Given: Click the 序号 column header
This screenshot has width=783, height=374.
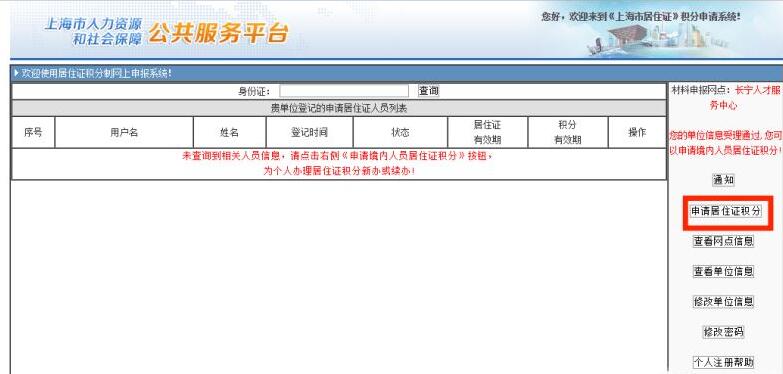Looking at the screenshot, I should coord(33,132).
